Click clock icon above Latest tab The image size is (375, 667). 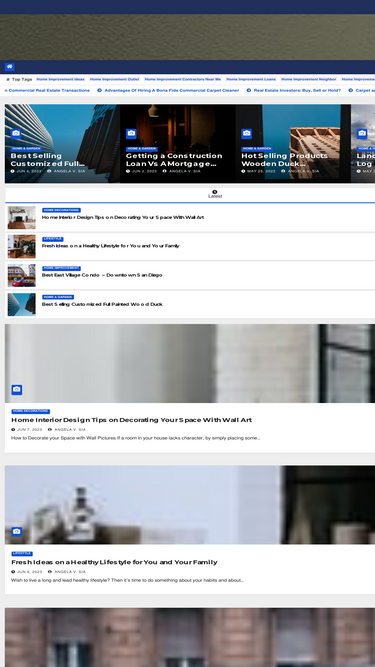tap(215, 192)
